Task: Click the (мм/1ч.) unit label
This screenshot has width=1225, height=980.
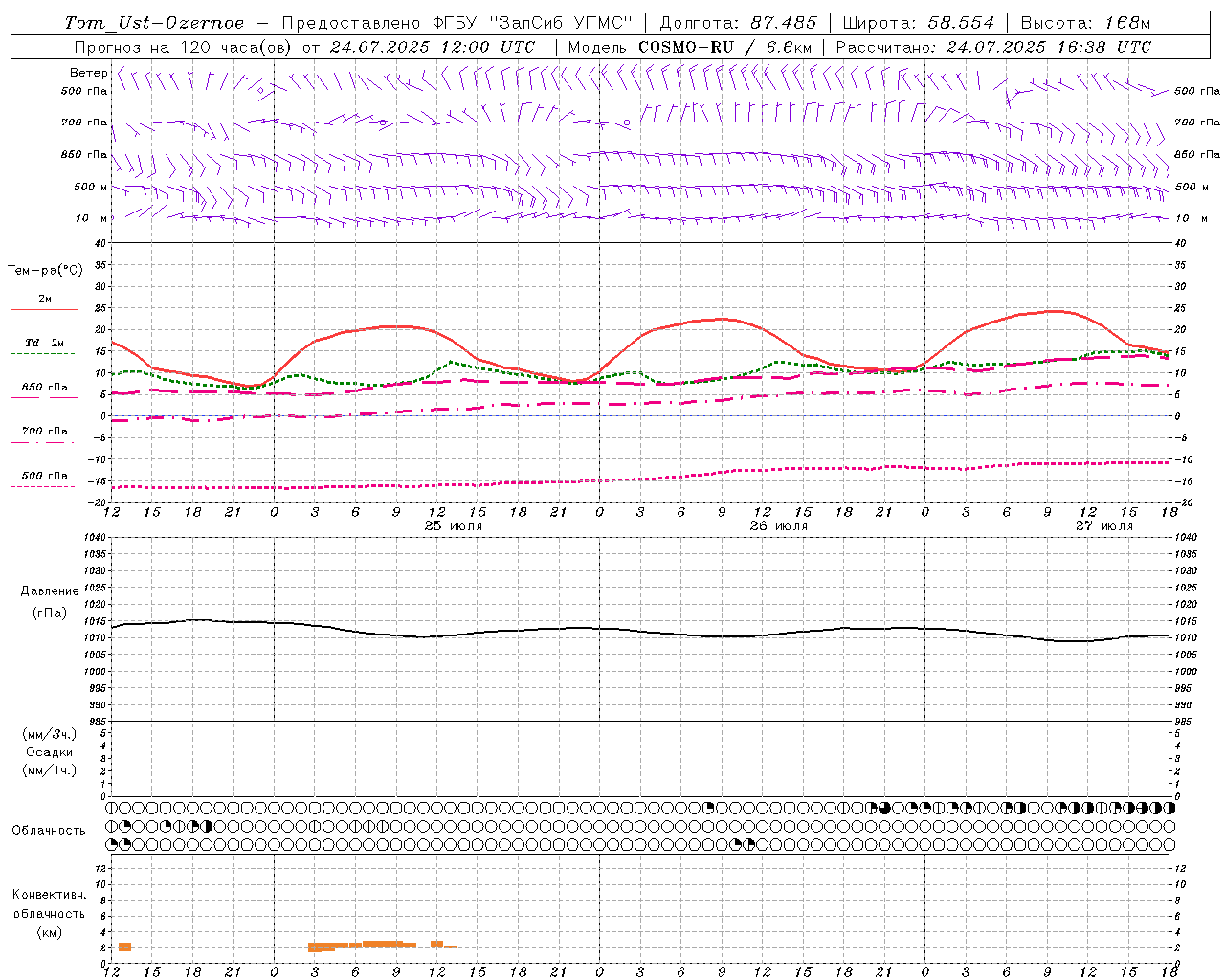Action: [x=50, y=770]
